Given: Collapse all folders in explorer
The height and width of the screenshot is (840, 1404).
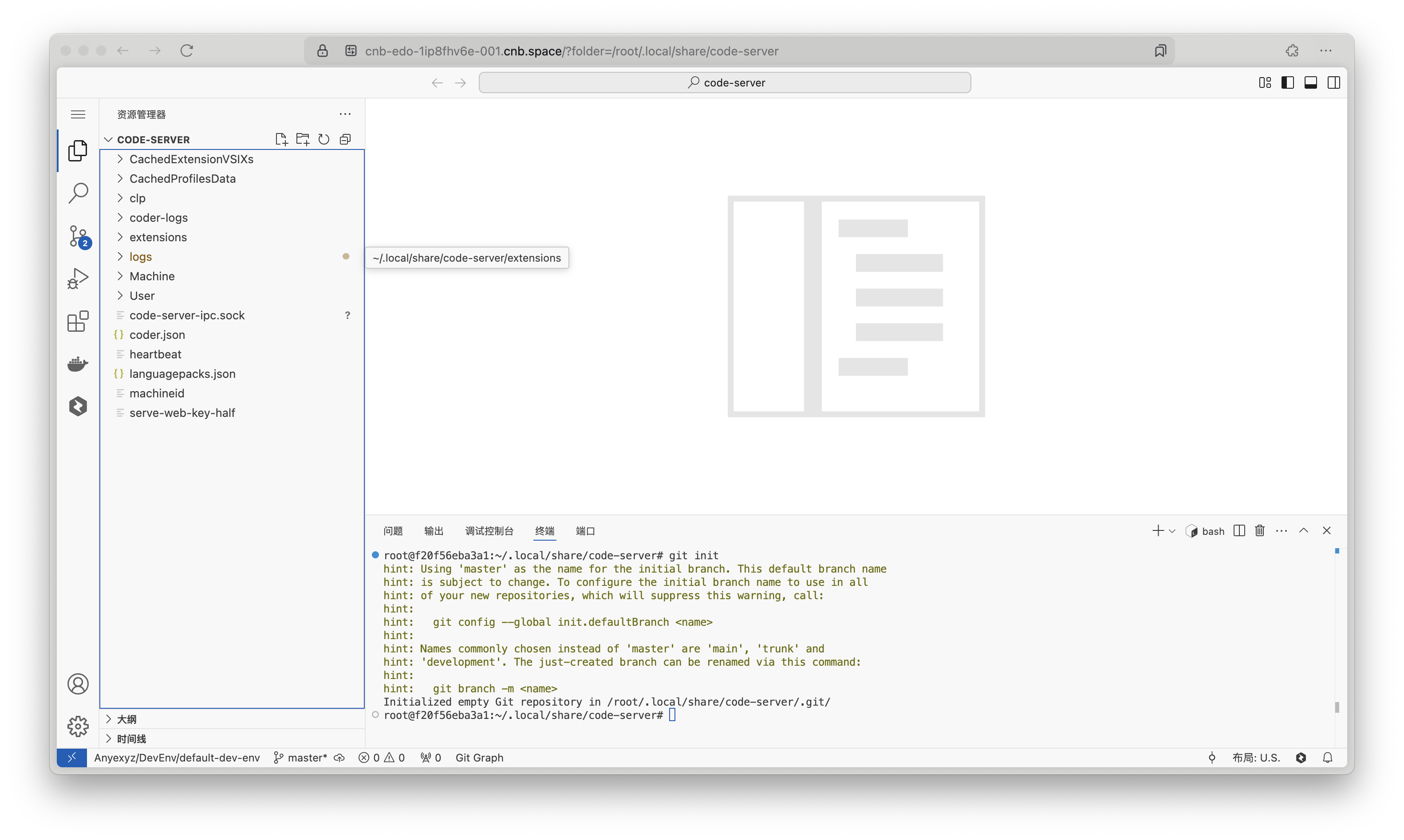Looking at the screenshot, I should [x=345, y=139].
